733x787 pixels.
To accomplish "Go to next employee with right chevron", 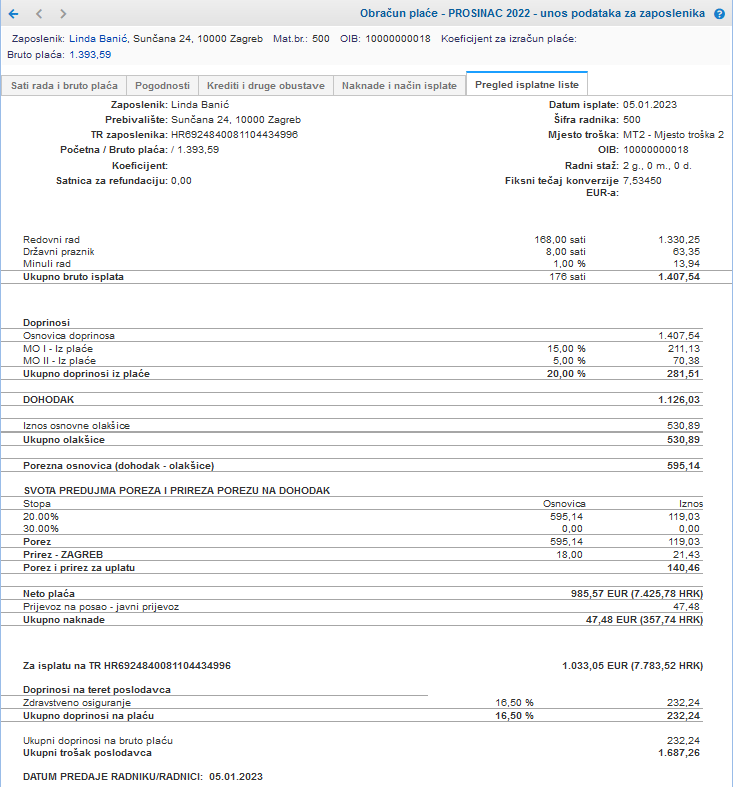I will click(63, 14).
